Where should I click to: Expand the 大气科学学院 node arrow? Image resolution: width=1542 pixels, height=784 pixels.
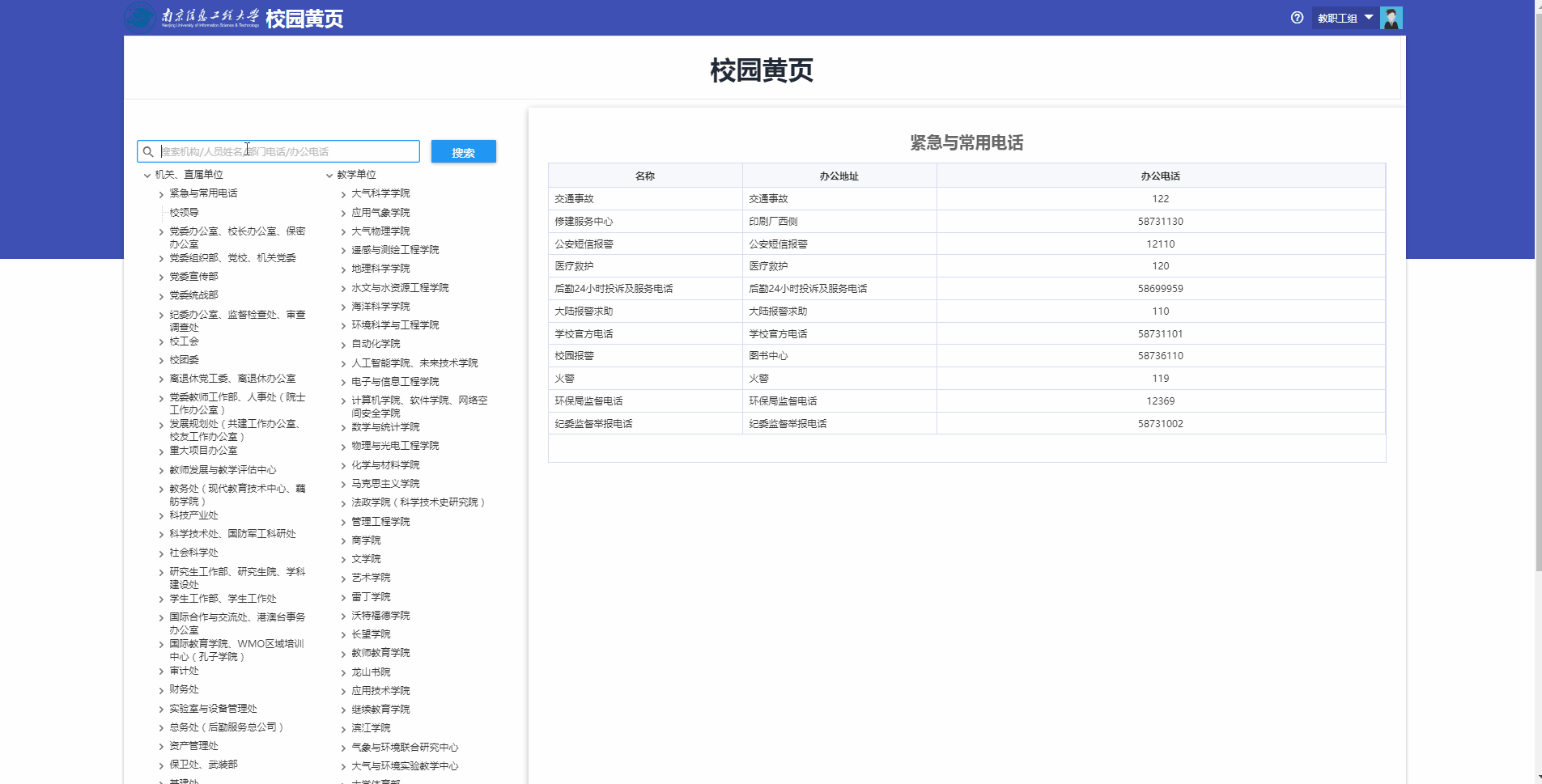click(x=343, y=194)
